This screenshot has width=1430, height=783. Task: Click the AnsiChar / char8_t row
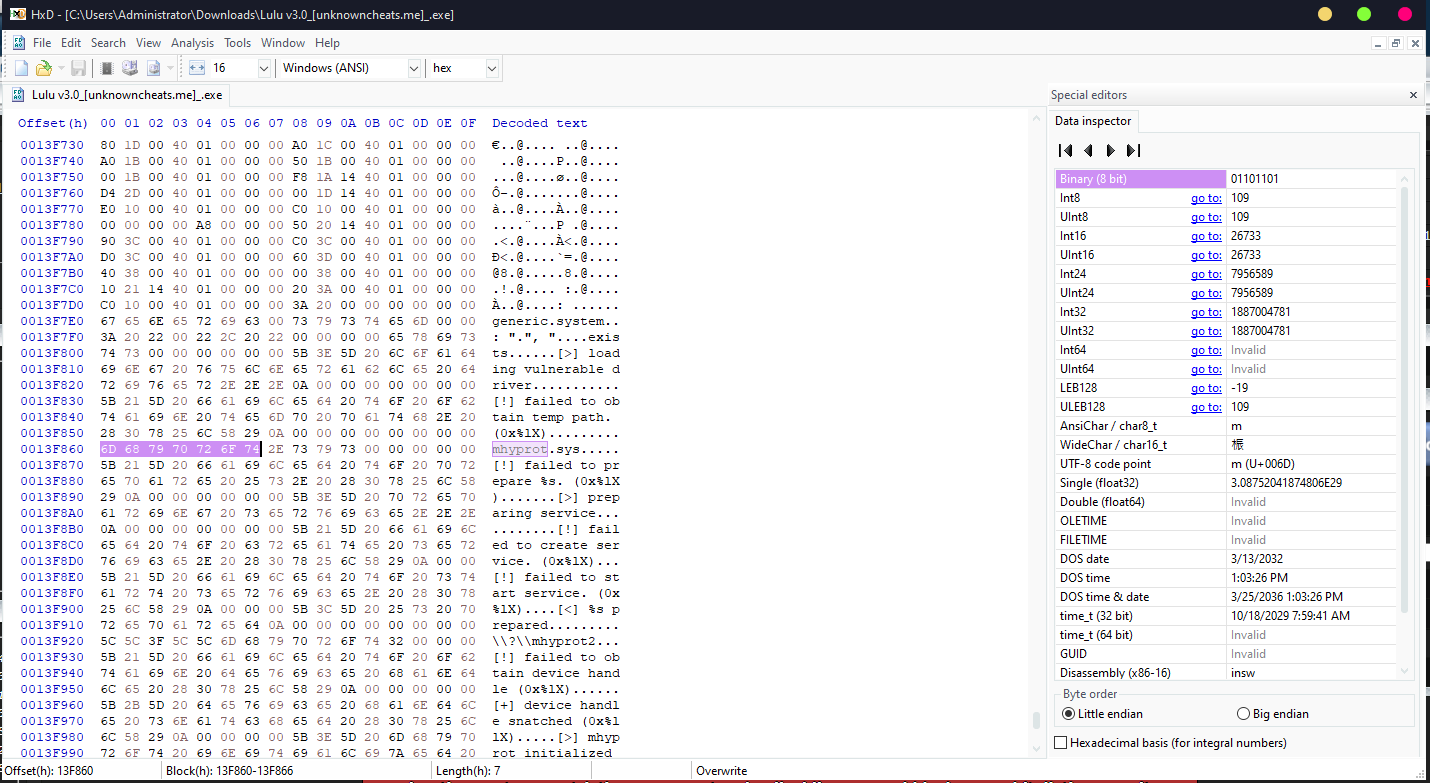[x=1226, y=426]
